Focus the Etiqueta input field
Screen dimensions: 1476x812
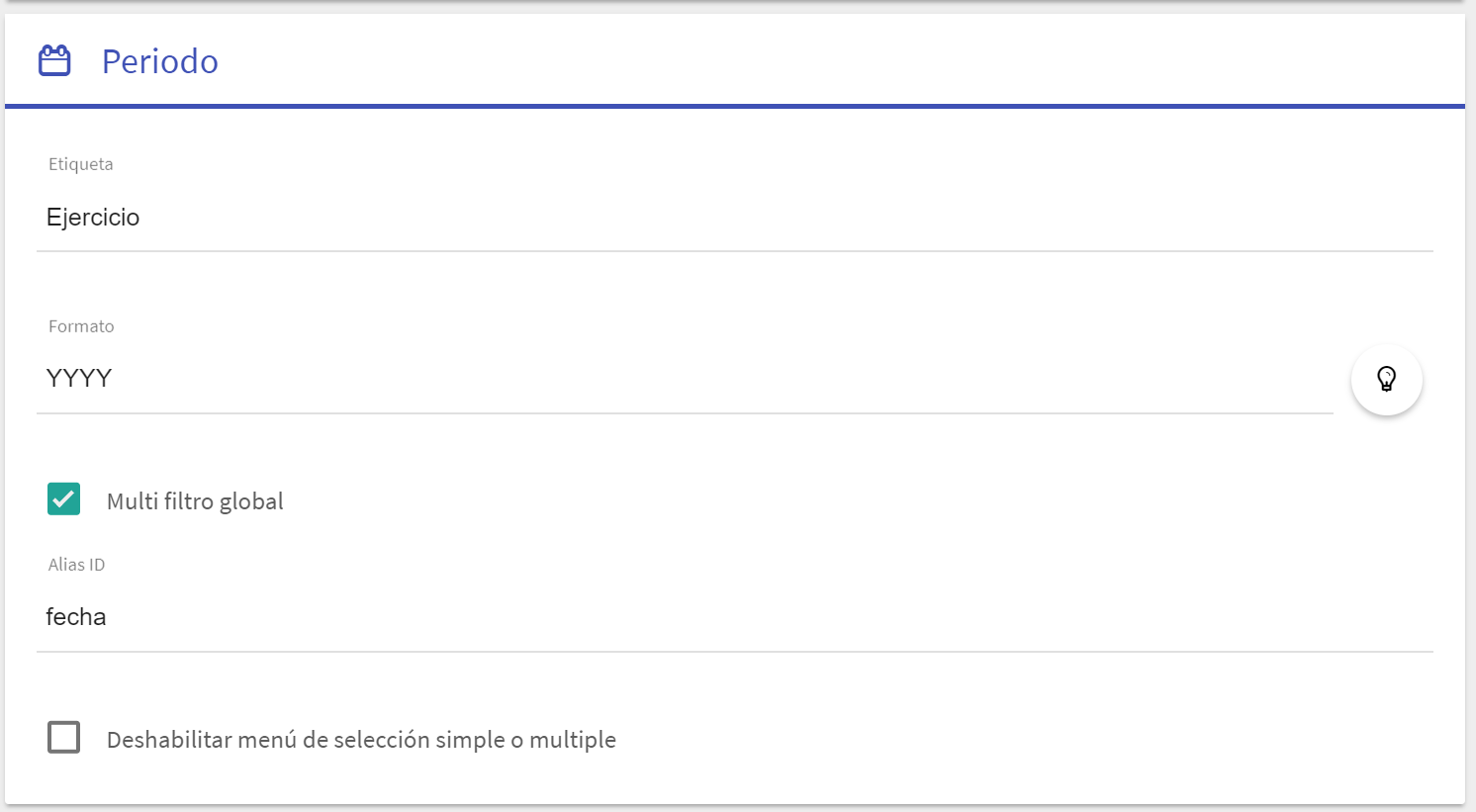point(735,218)
